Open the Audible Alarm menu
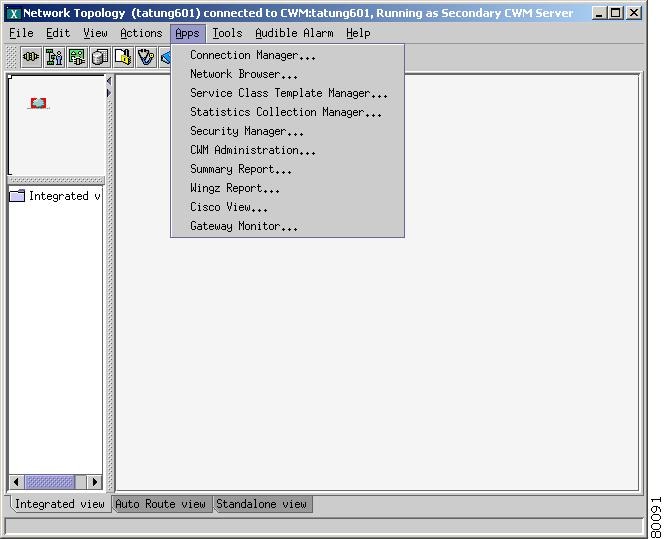 point(294,33)
